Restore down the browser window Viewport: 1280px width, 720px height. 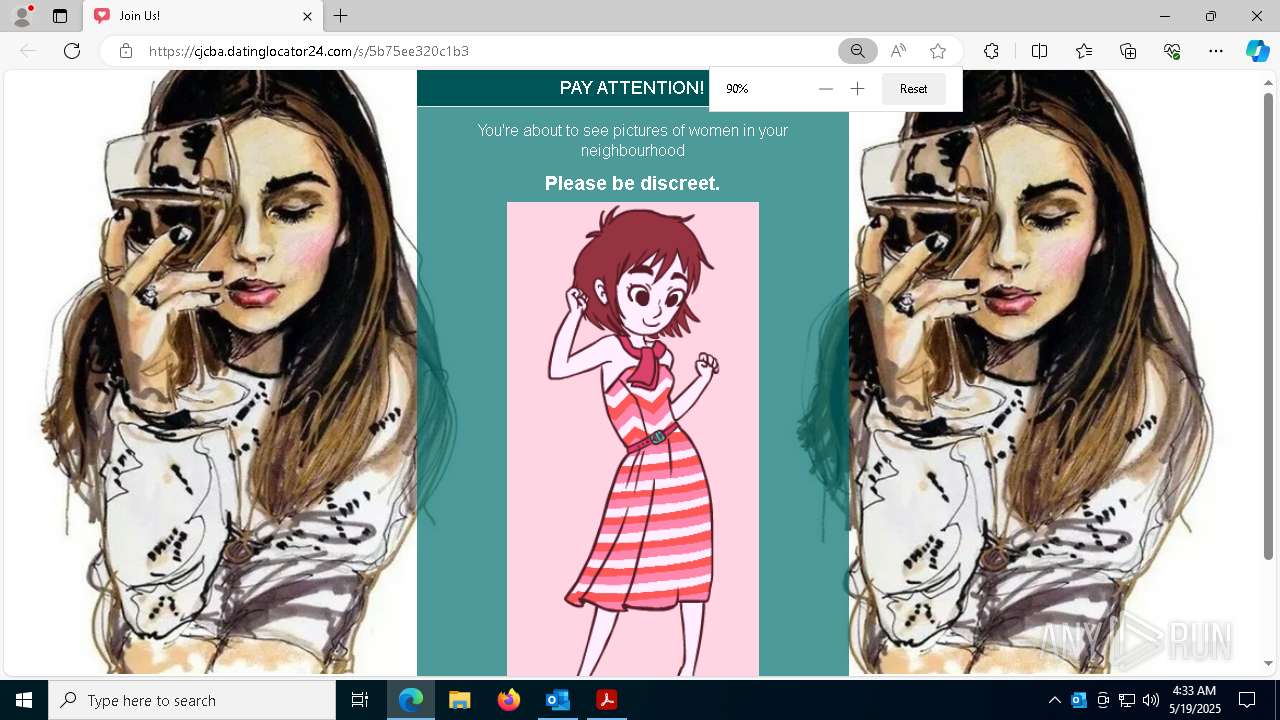(1211, 16)
